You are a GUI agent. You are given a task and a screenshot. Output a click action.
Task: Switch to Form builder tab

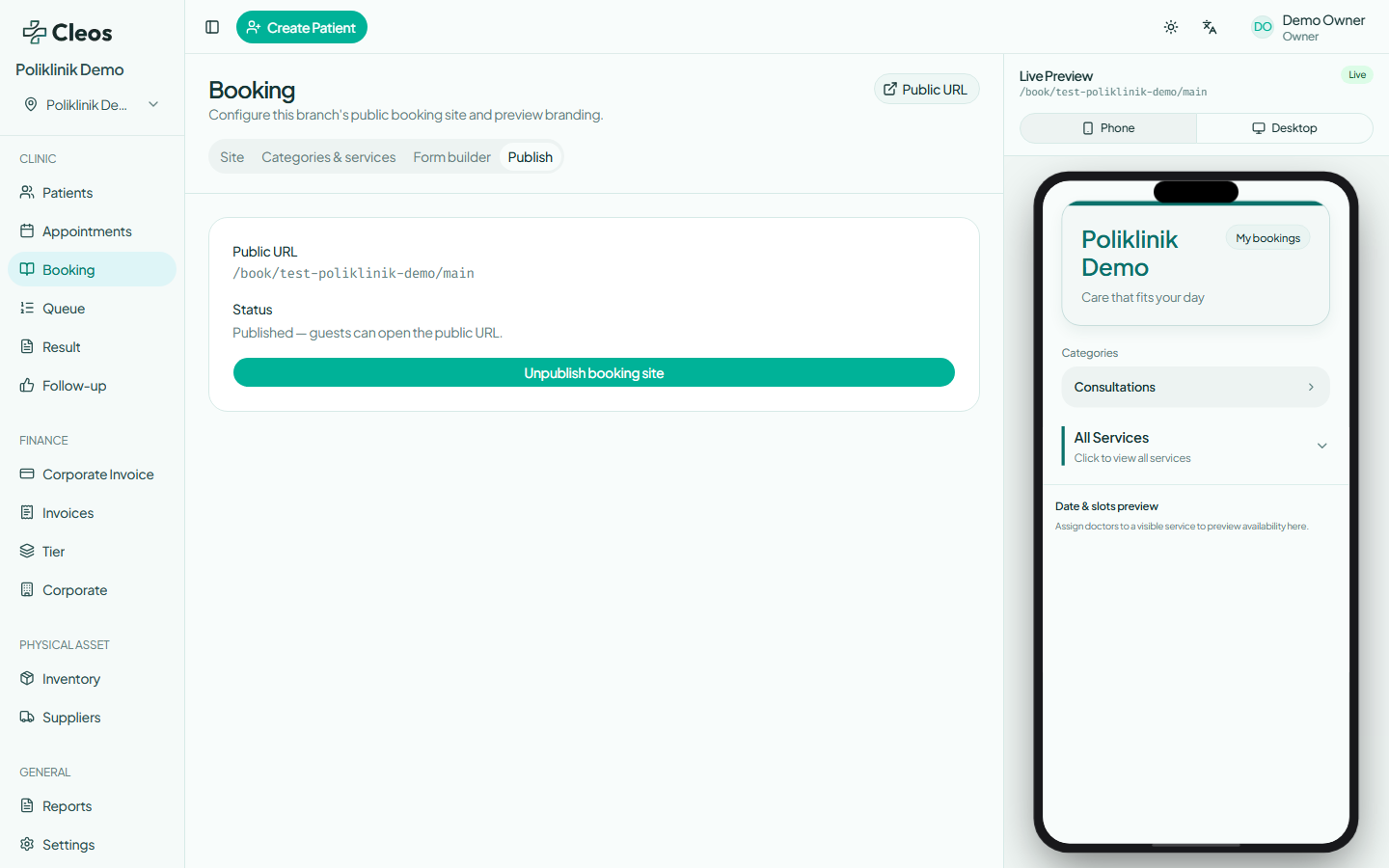tap(451, 157)
